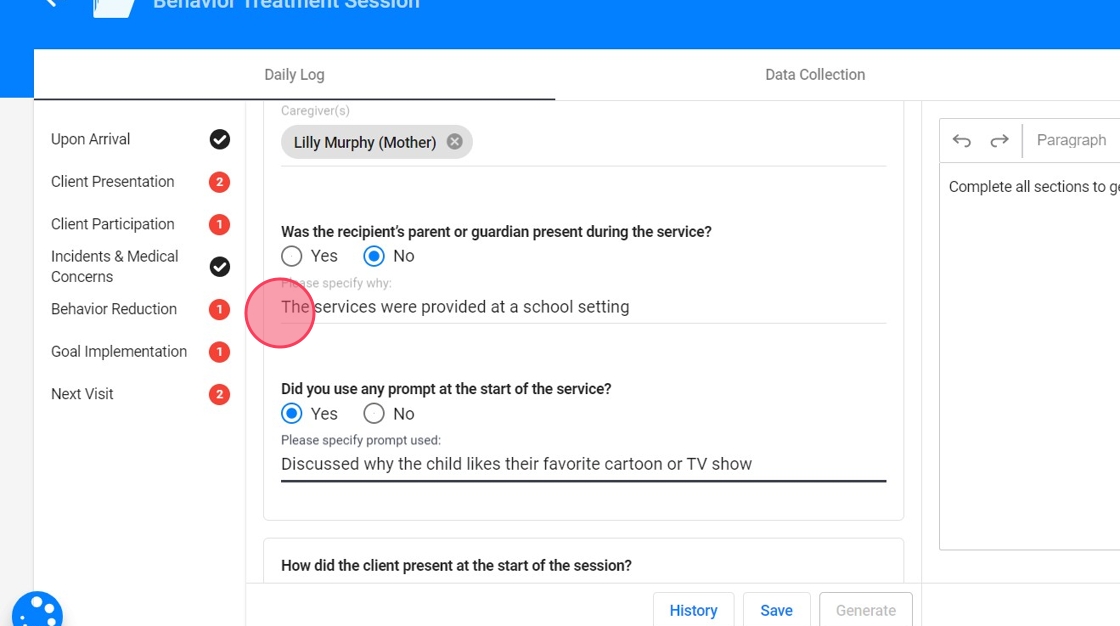
Task: Click the redo arrow in editor
Action: (999, 141)
